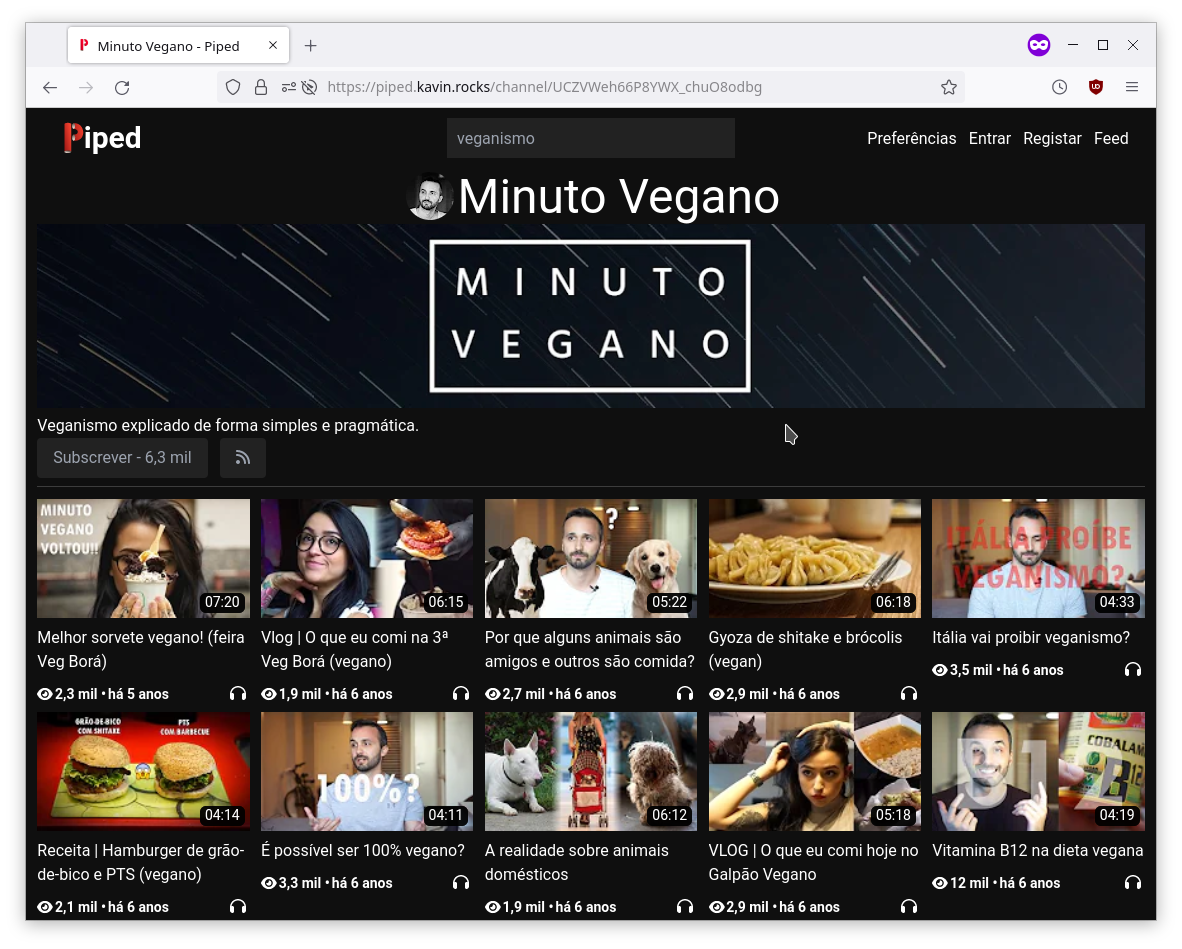Click the Minuto Vegano channel name heading
This screenshot has height=949, width=1182.
point(619,197)
